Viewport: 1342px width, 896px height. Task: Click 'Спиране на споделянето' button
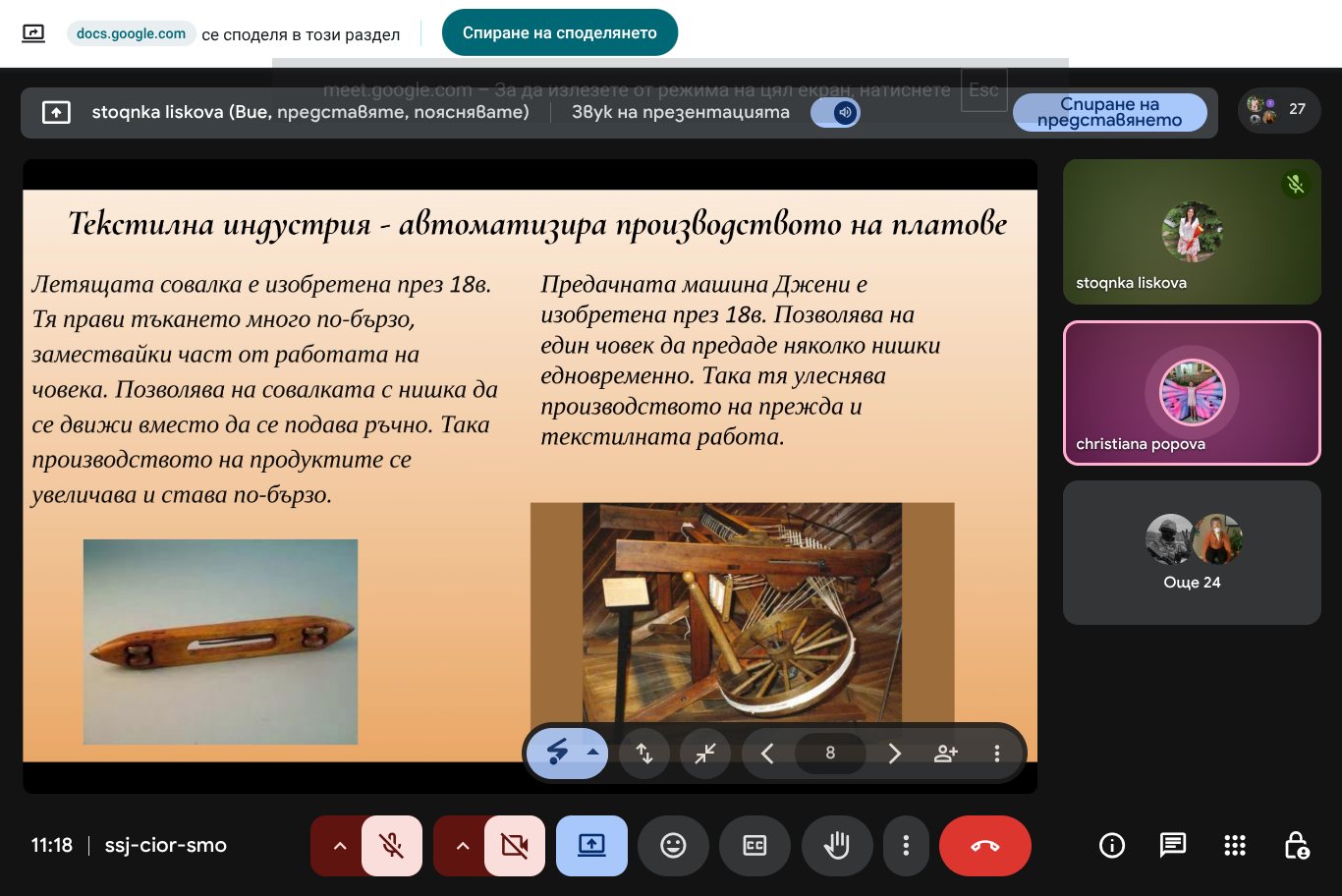pyautogui.click(x=559, y=33)
